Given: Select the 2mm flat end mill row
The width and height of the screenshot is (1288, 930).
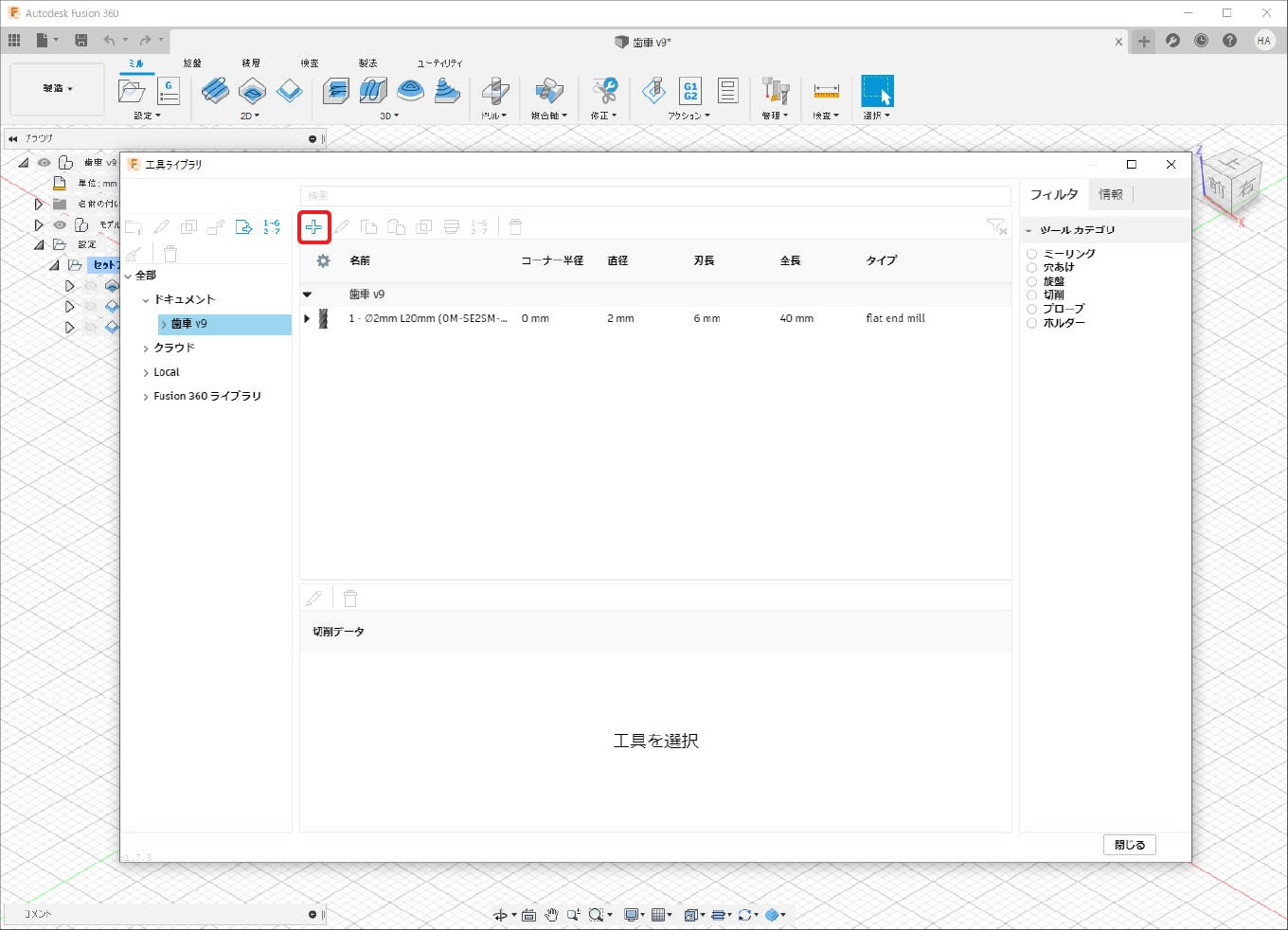Looking at the screenshot, I should click(616, 319).
